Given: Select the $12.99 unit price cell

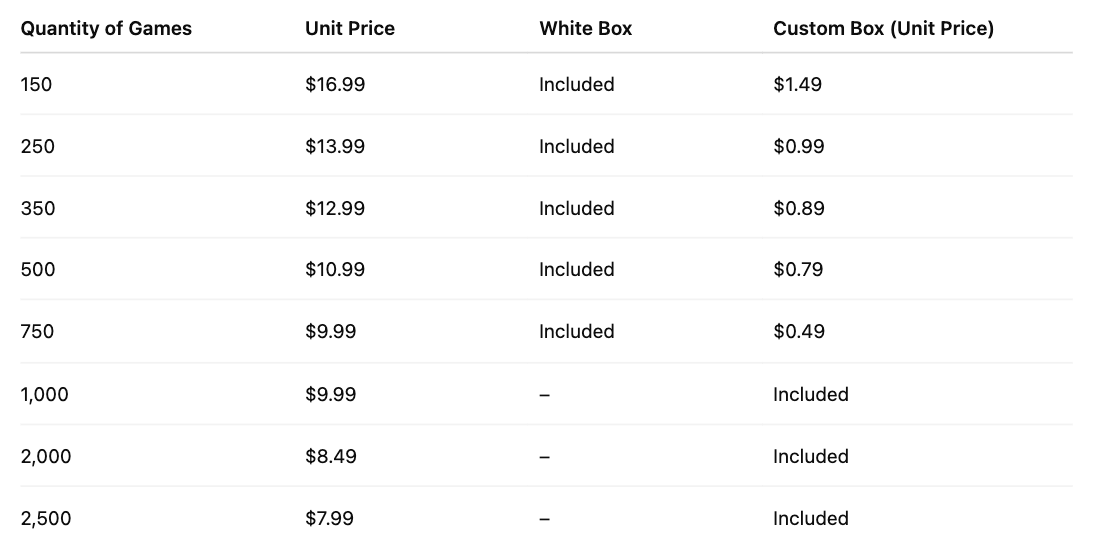Looking at the screenshot, I should pos(335,209).
